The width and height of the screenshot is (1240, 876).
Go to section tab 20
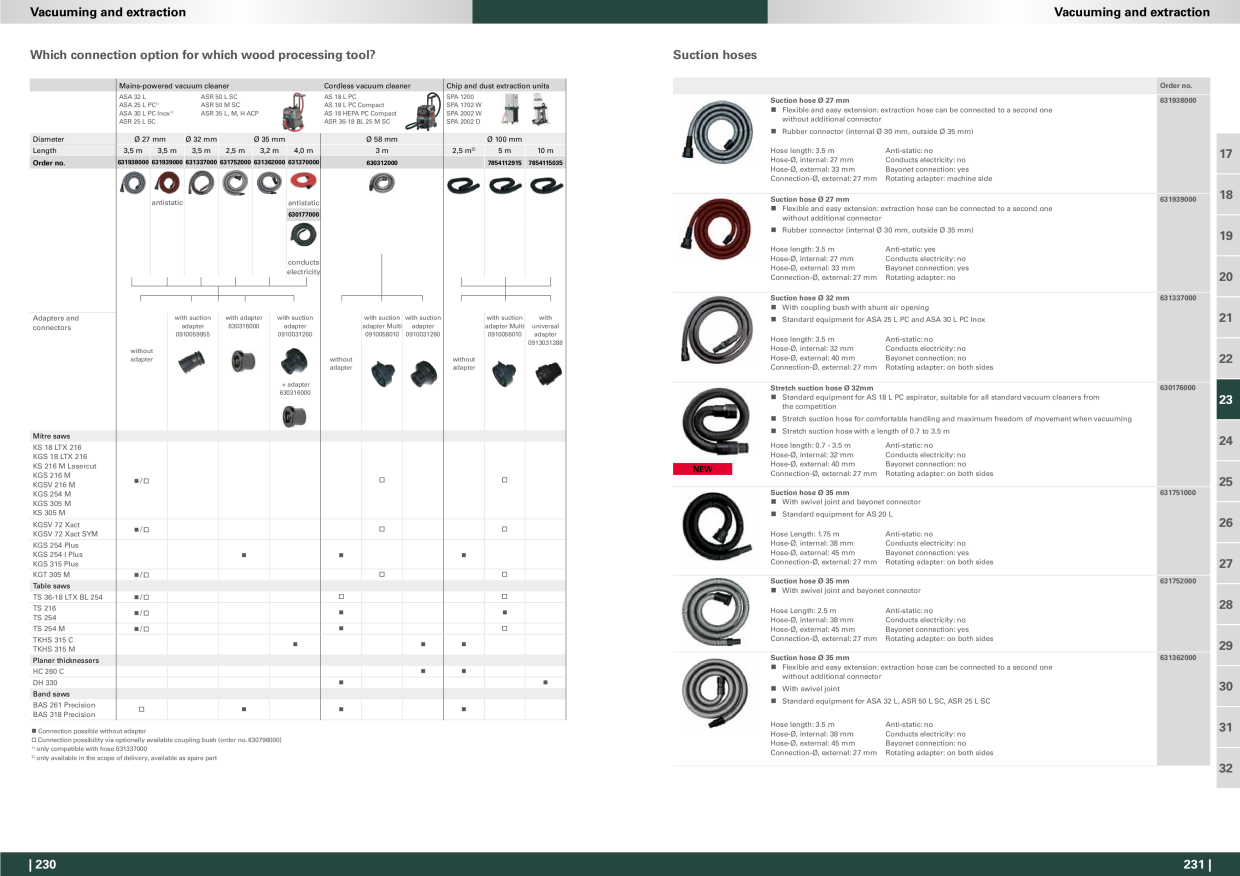point(1227,277)
